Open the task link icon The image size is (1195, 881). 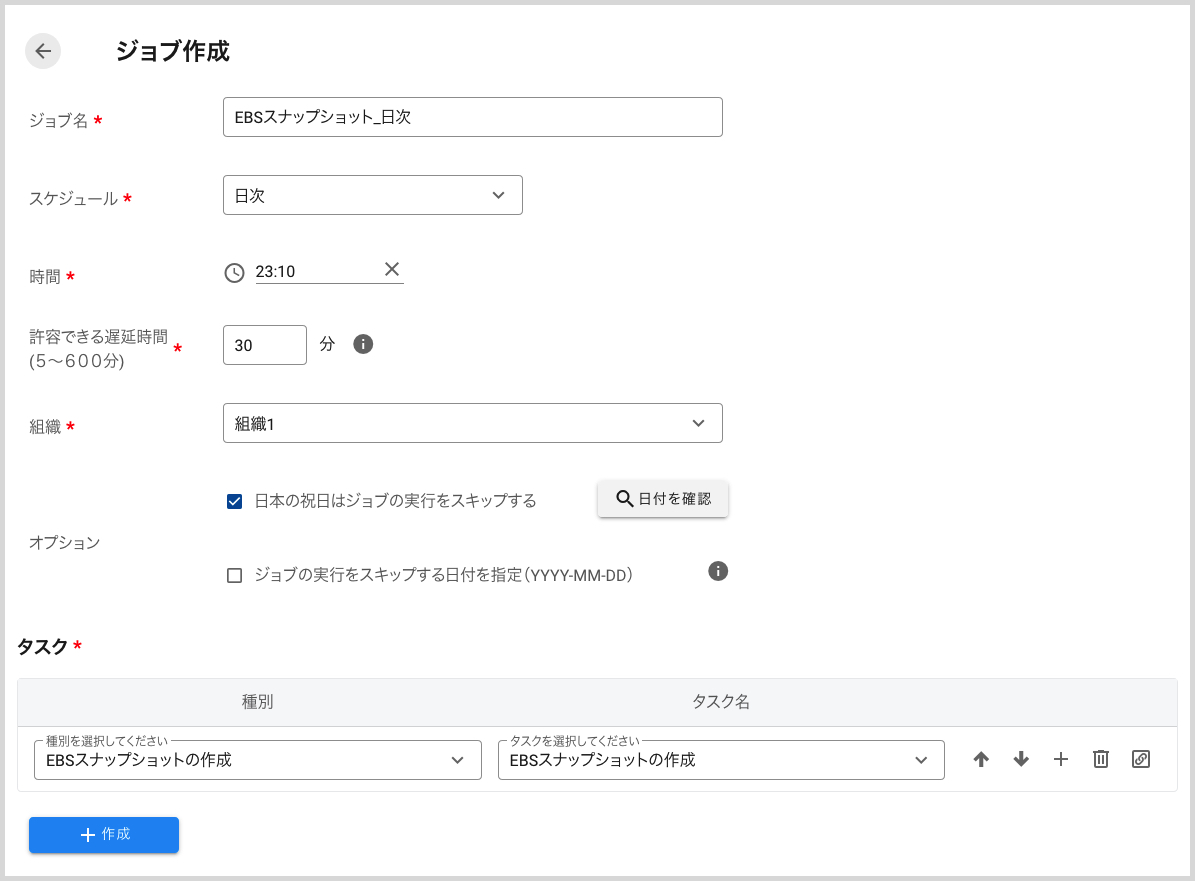1141,759
